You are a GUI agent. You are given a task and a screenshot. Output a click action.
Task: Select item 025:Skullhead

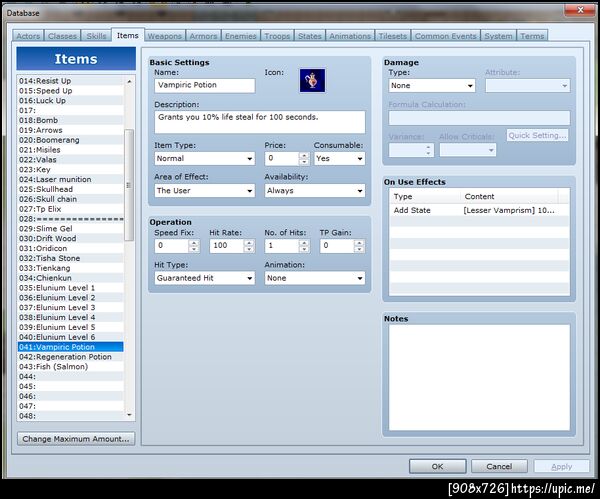click(71, 189)
